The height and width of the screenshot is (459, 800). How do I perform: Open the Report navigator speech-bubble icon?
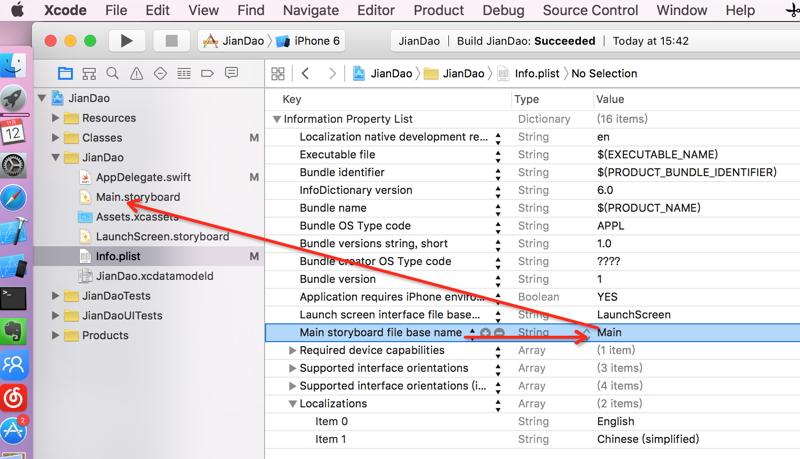pyautogui.click(x=231, y=73)
